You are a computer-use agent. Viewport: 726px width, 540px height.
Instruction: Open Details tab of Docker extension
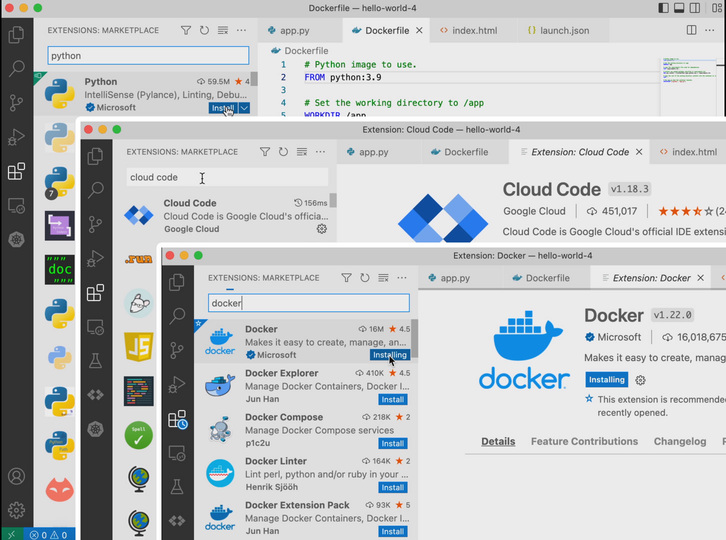tap(498, 441)
